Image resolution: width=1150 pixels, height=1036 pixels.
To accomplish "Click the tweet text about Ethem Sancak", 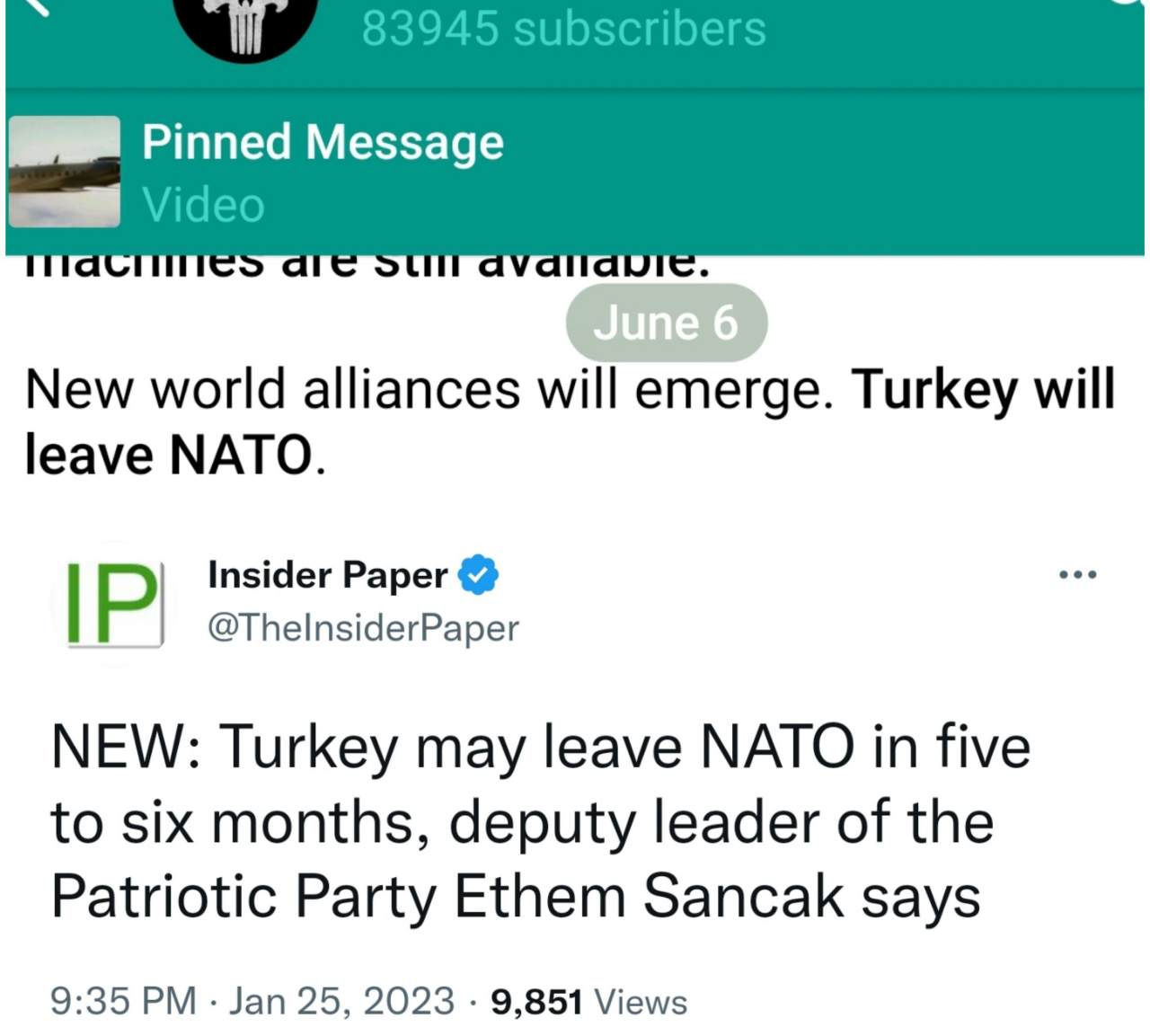I will (539, 821).
